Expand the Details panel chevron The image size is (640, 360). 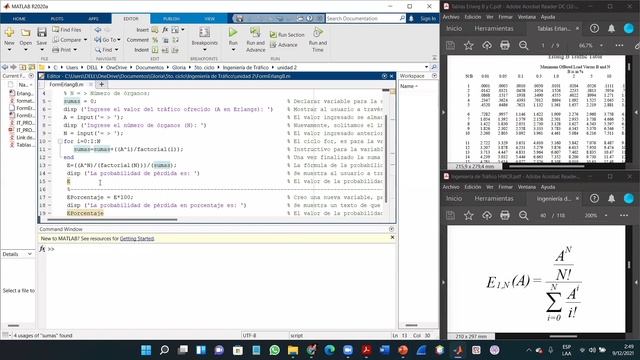pyautogui.click(x=30, y=254)
